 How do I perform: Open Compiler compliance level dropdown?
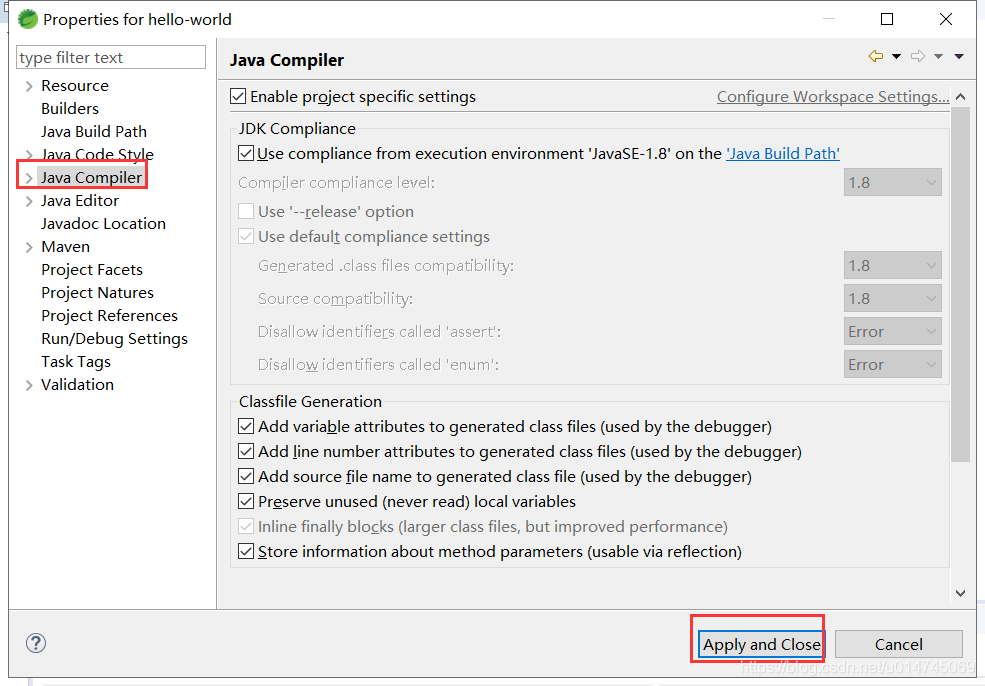coord(892,182)
